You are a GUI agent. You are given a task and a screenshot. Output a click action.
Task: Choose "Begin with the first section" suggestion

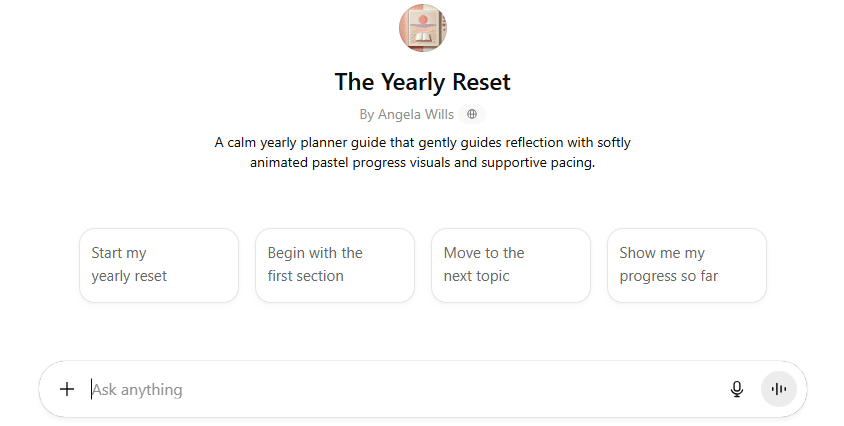(x=335, y=265)
